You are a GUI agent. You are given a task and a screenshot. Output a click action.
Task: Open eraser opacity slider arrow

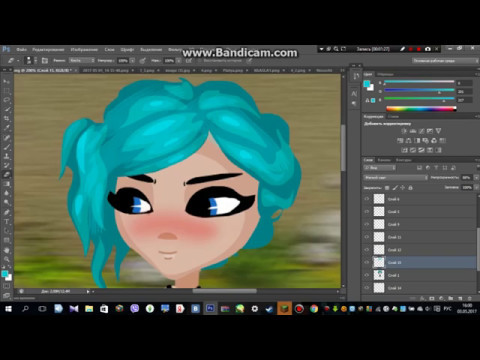pos(132,61)
